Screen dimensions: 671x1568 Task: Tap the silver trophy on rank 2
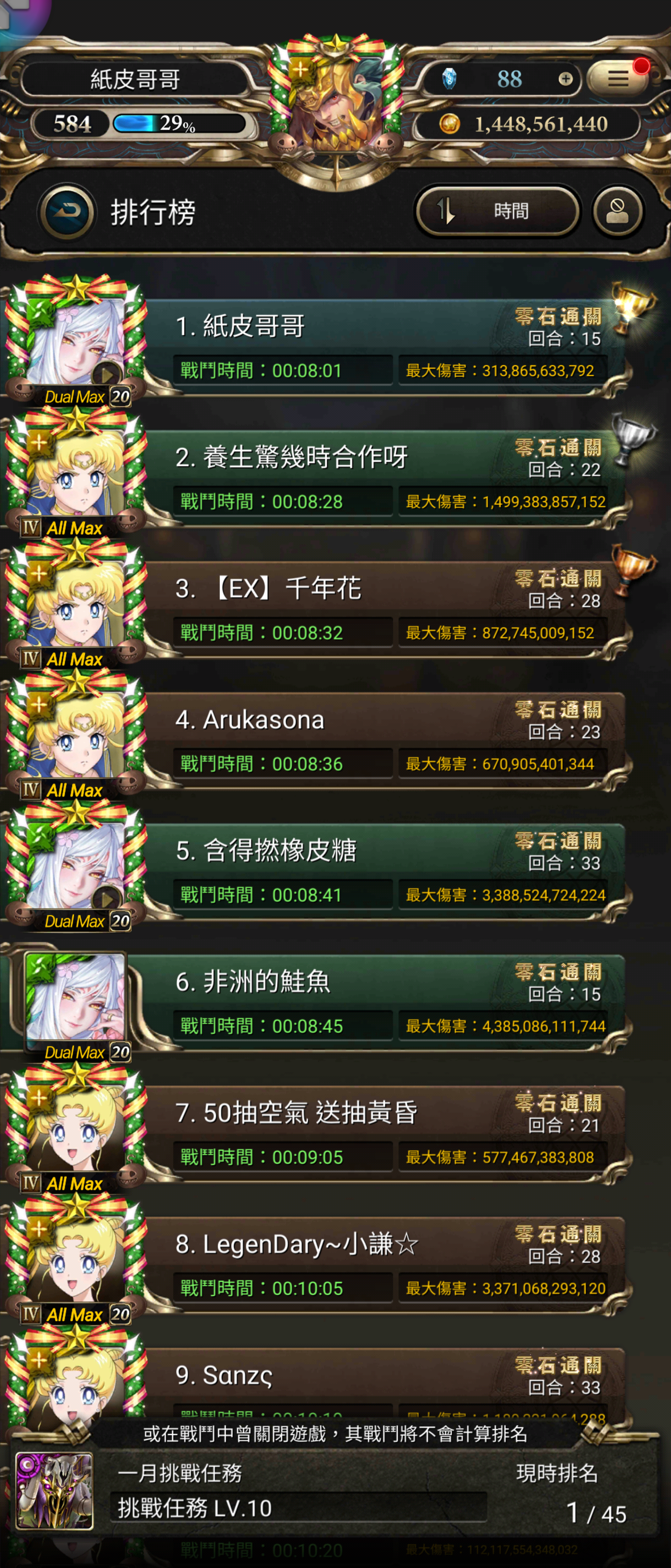(633, 438)
